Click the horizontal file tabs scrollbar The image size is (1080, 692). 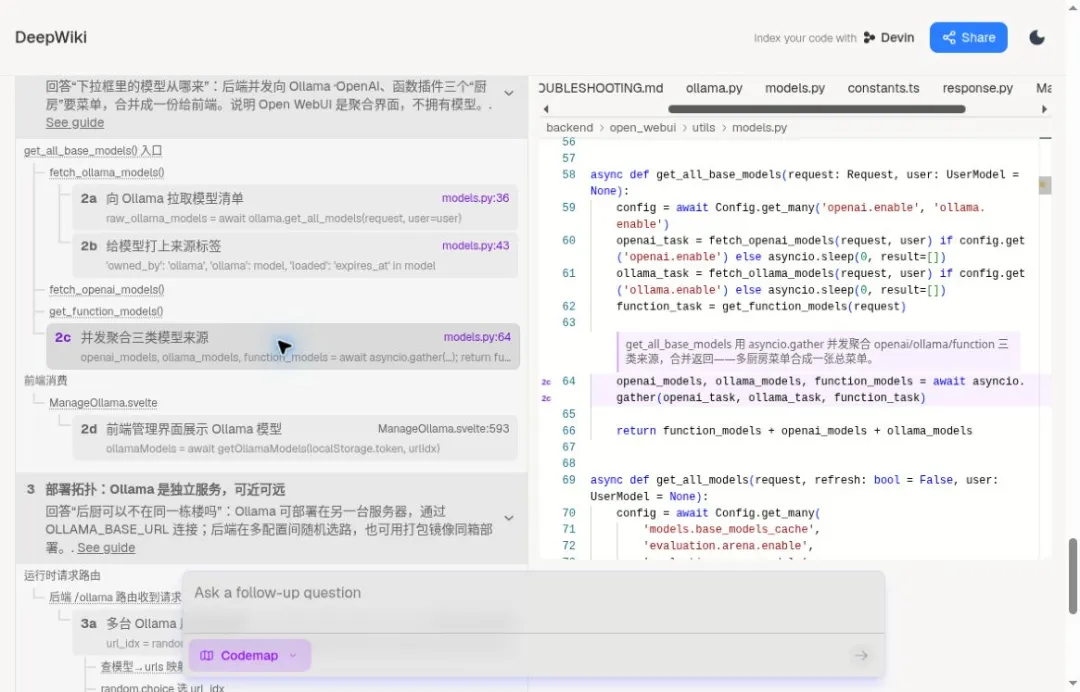tap(817, 109)
